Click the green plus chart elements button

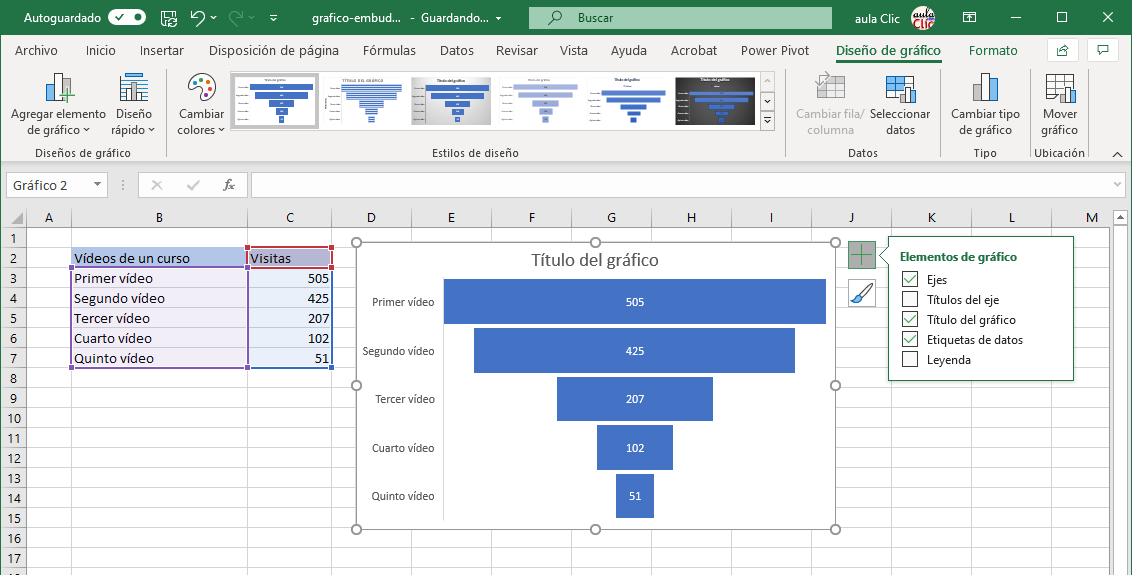click(x=861, y=255)
